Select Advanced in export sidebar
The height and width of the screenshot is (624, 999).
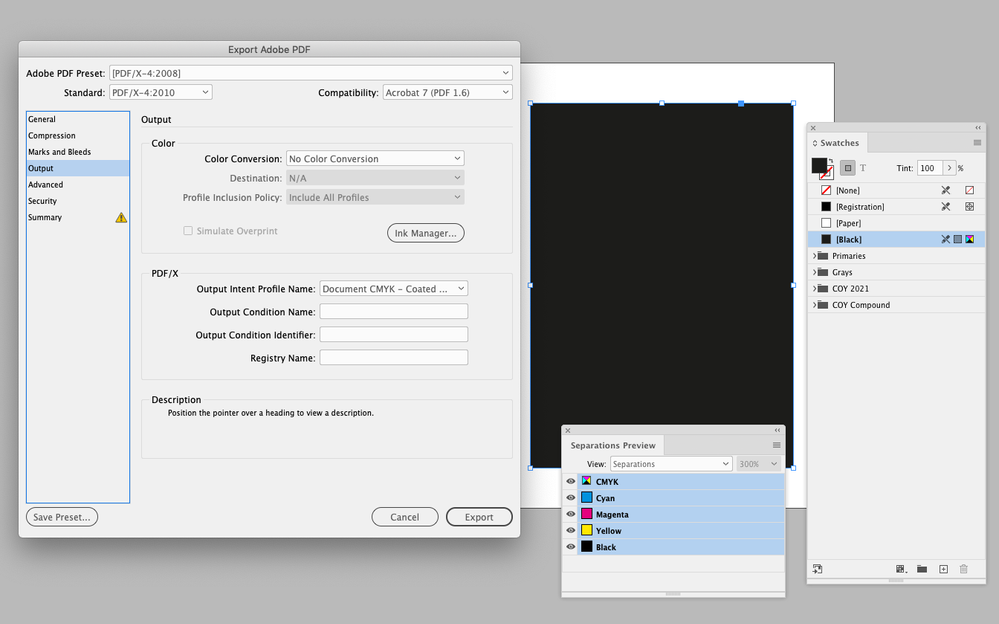pos(78,185)
